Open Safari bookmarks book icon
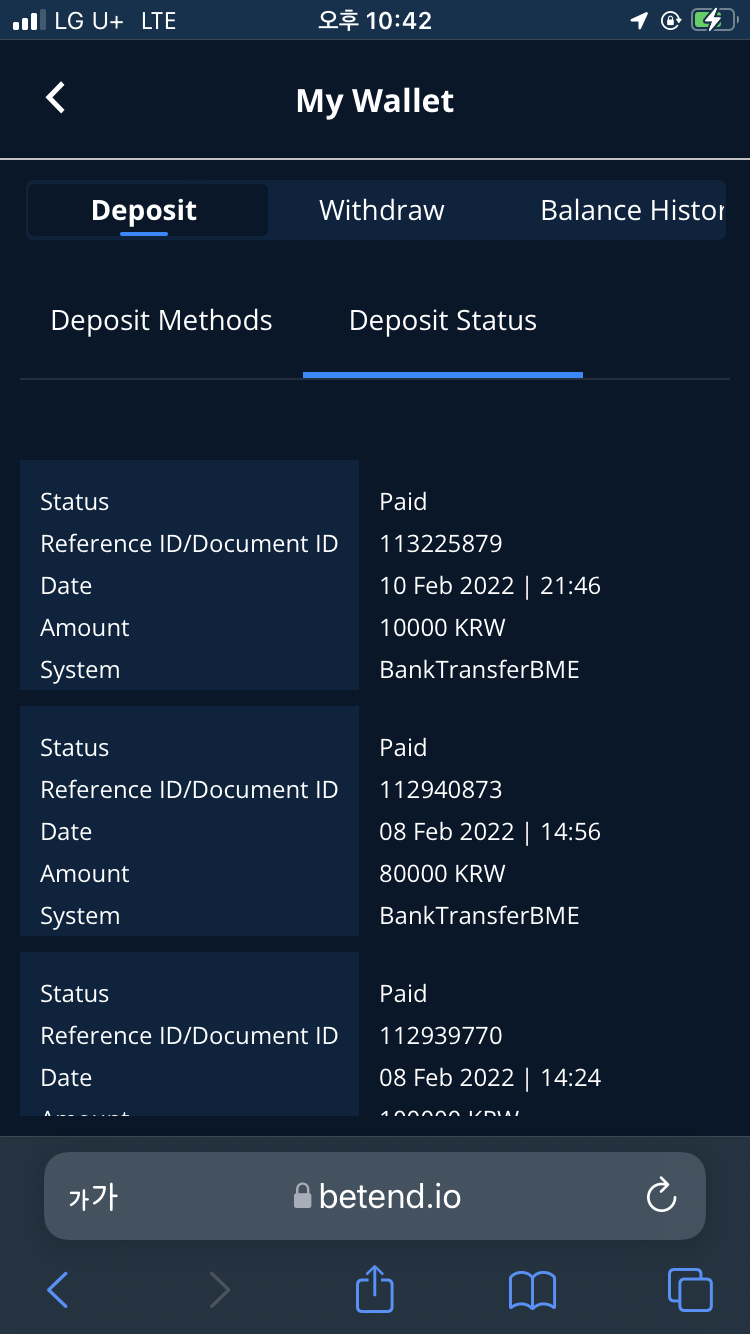This screenshot has height=1334, width=750. (532, 1290)
